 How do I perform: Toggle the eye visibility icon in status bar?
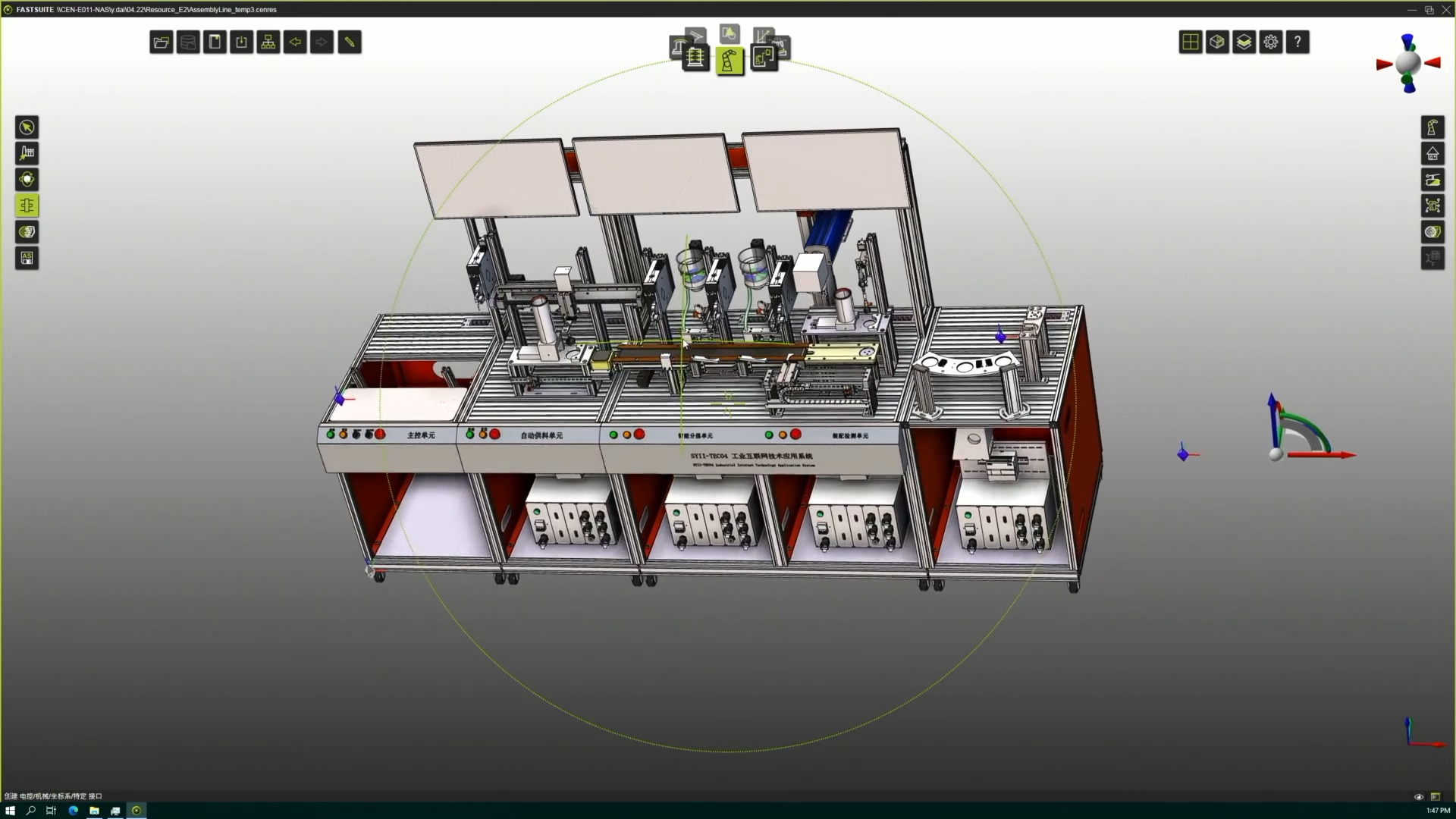point(1418,797)
